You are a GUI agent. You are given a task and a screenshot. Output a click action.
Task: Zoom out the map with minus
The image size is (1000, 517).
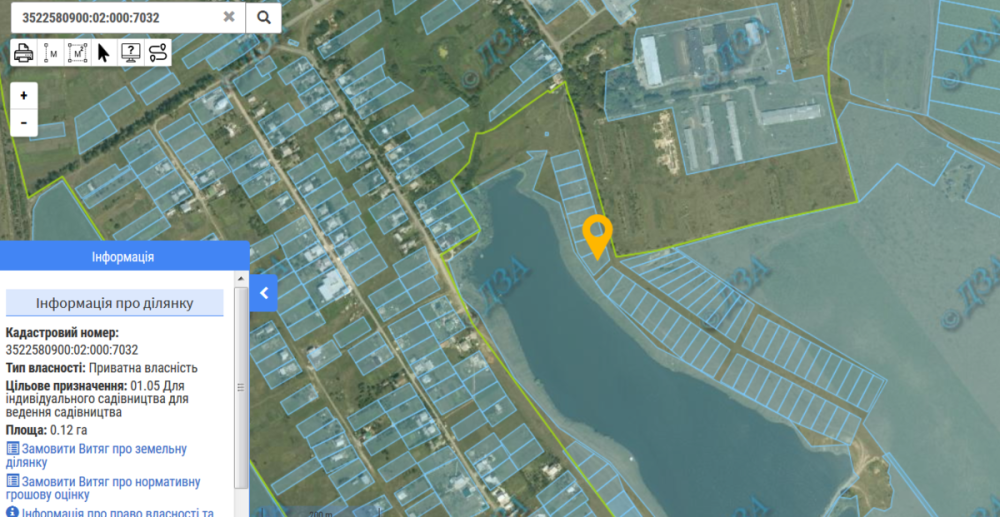24,122
